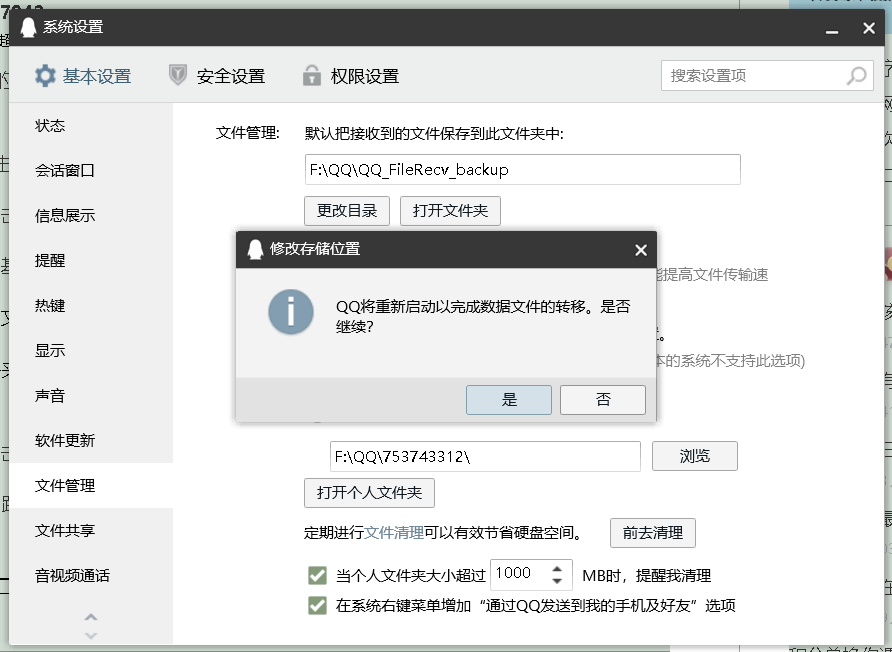Switch to the 基本设置 tab
The width and height of the screenshot is (892, 652).
[83, 76]
